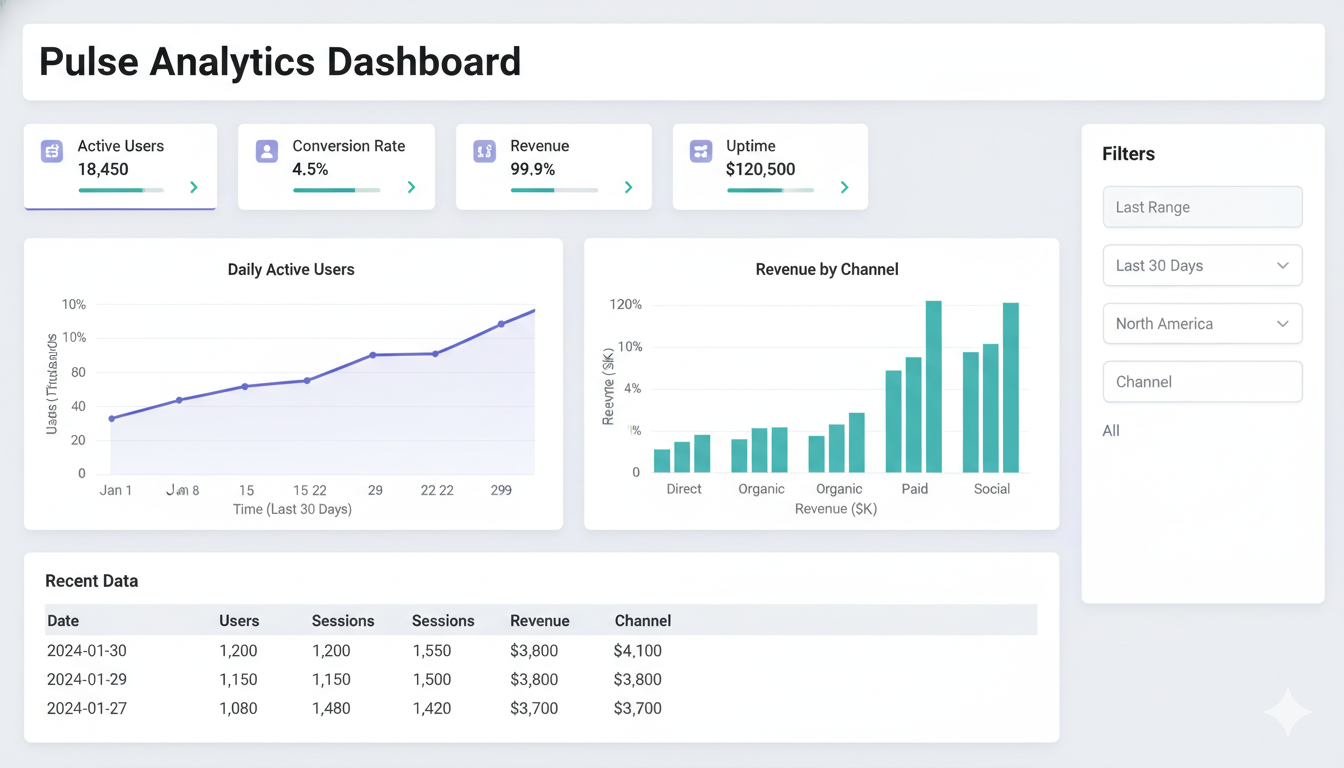Screen dimensions: 1344x768
Task: Click the Uptime card chevron arrow
Action: click(x=845, y=187)
